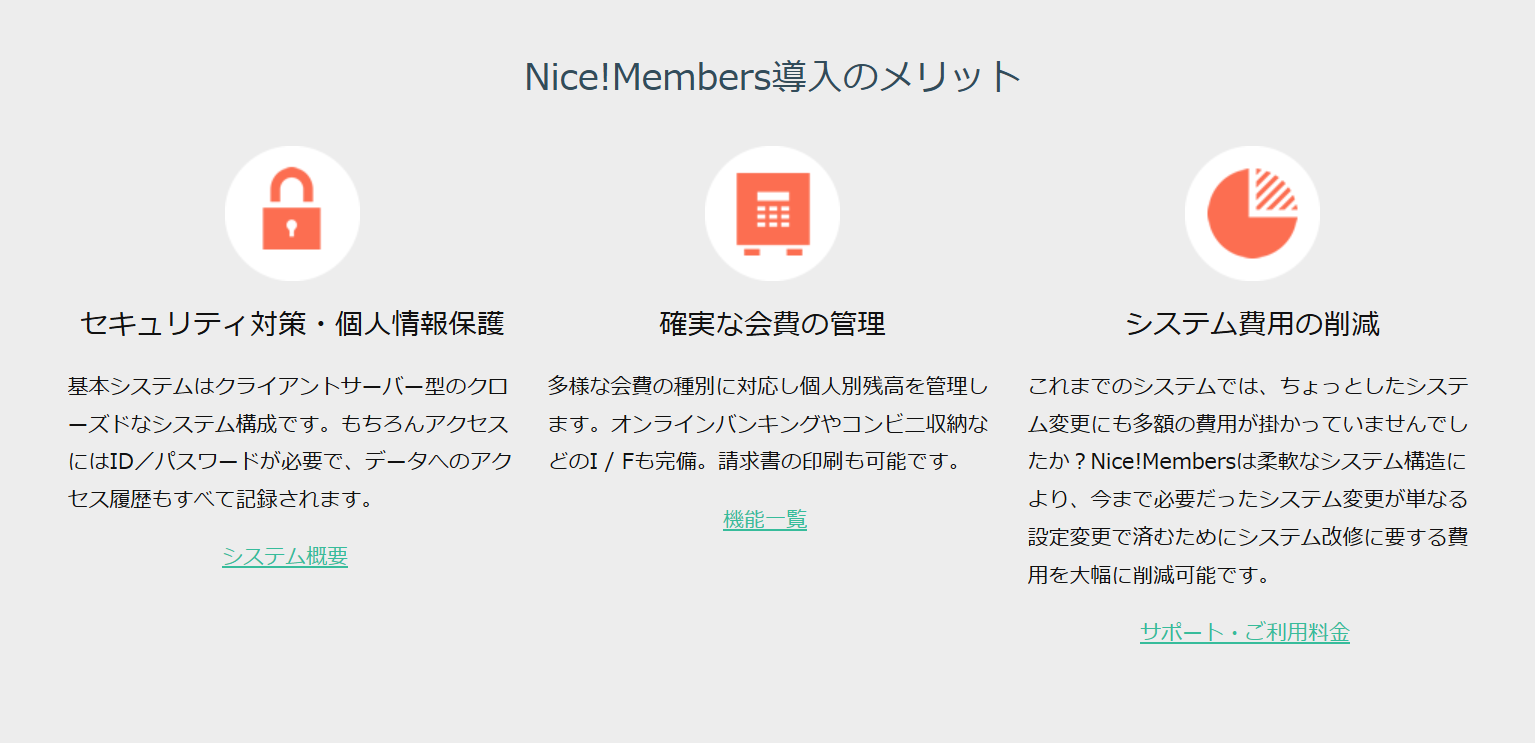Click the paragraph starting with 基本システムは
Viewport: 1535px width, 743px height.
click(290, 441)
